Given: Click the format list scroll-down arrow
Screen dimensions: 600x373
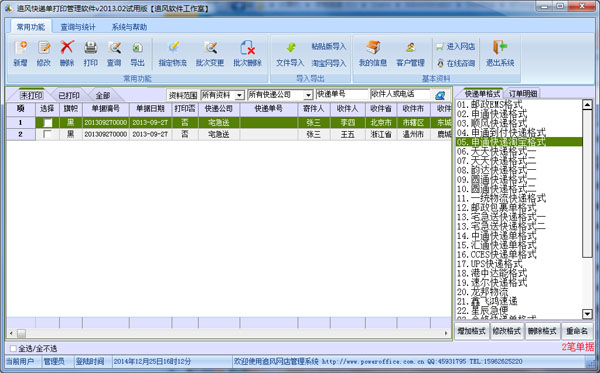Looking at the screenshot, I should [587, 314].
